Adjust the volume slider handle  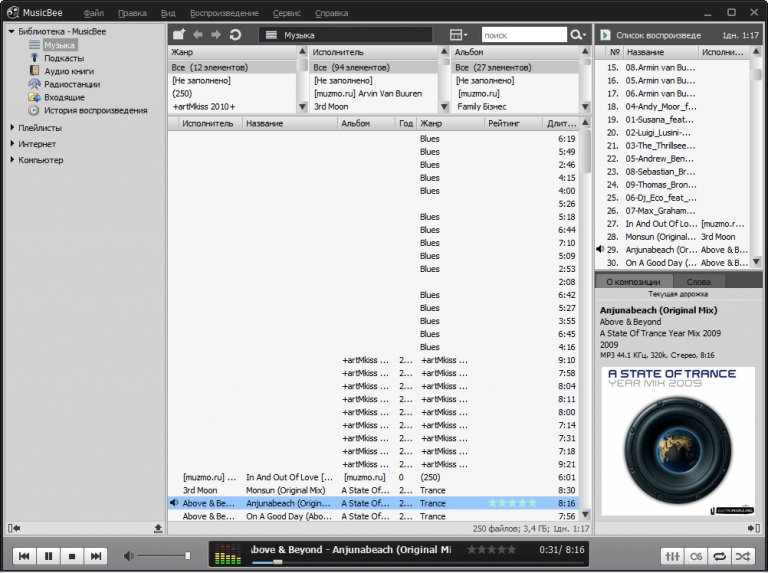click(188, 556)
